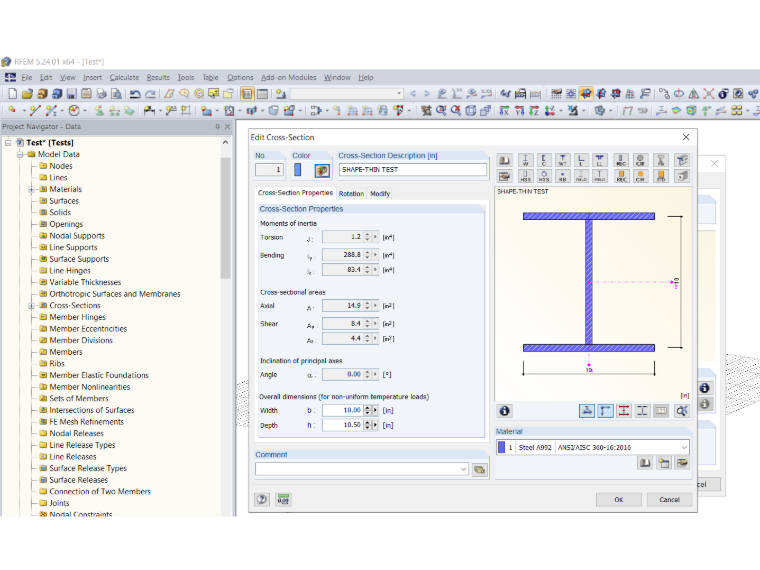Image resolution: width=760 pixels, height=570 pixels.
Task: Click the Print toolbar icon
Action: (101, 94)
